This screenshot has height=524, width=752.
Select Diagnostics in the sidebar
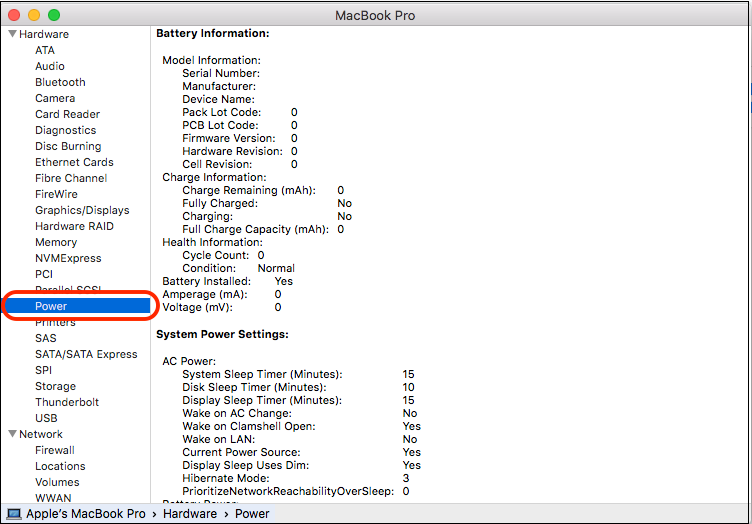(65, 130)
